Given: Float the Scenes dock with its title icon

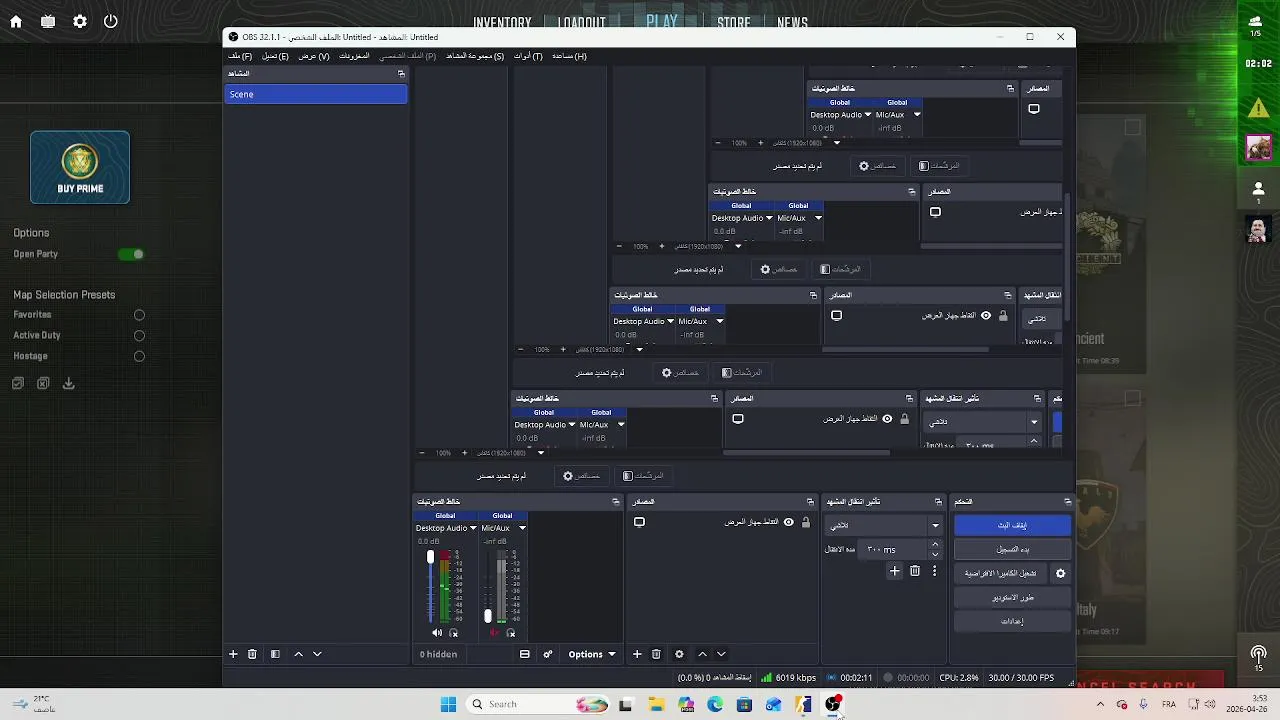Looking at the screenshot, I should [401, 74].
